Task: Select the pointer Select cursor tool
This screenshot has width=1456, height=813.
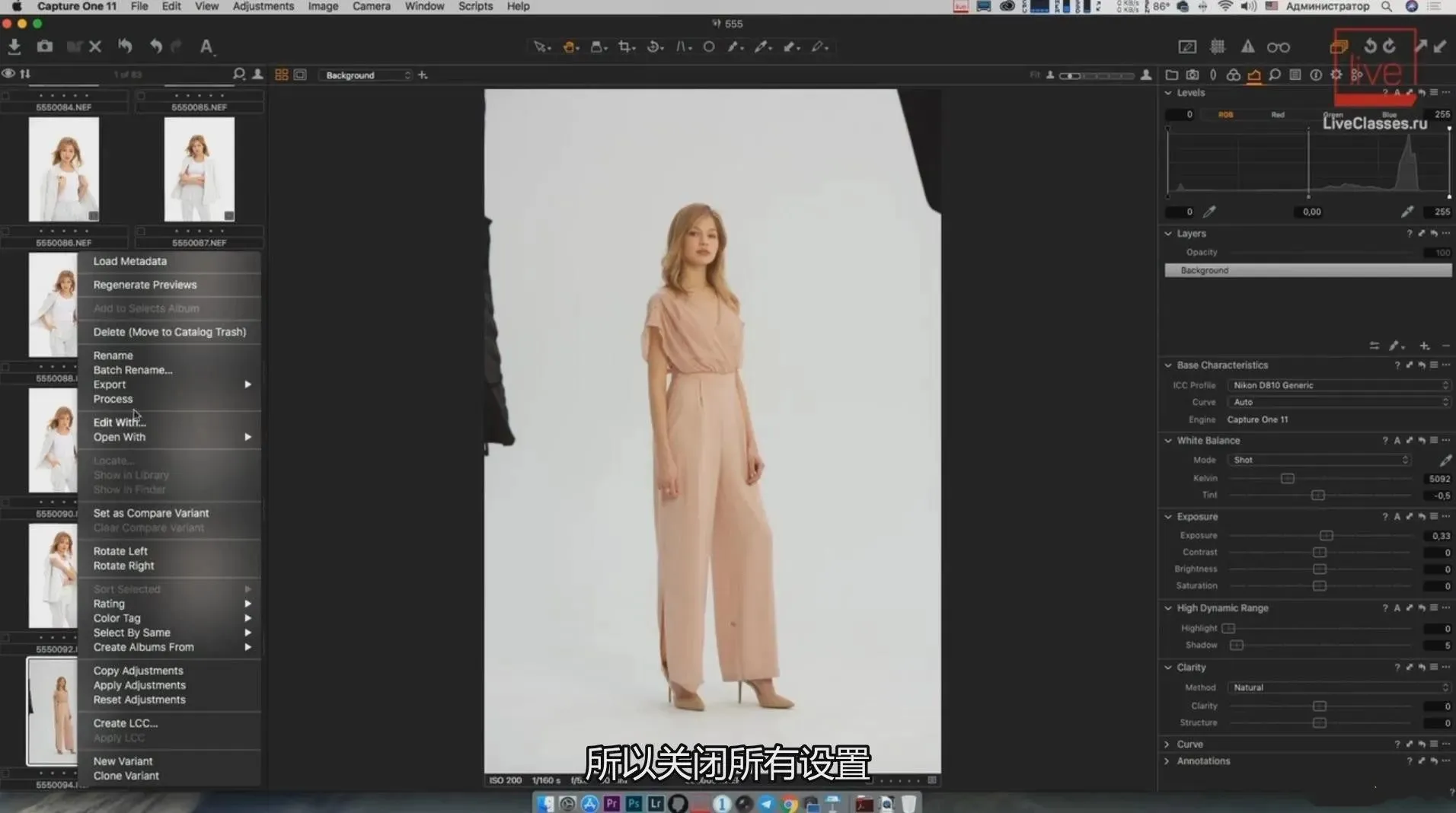Action: click(x=541, y=47)
